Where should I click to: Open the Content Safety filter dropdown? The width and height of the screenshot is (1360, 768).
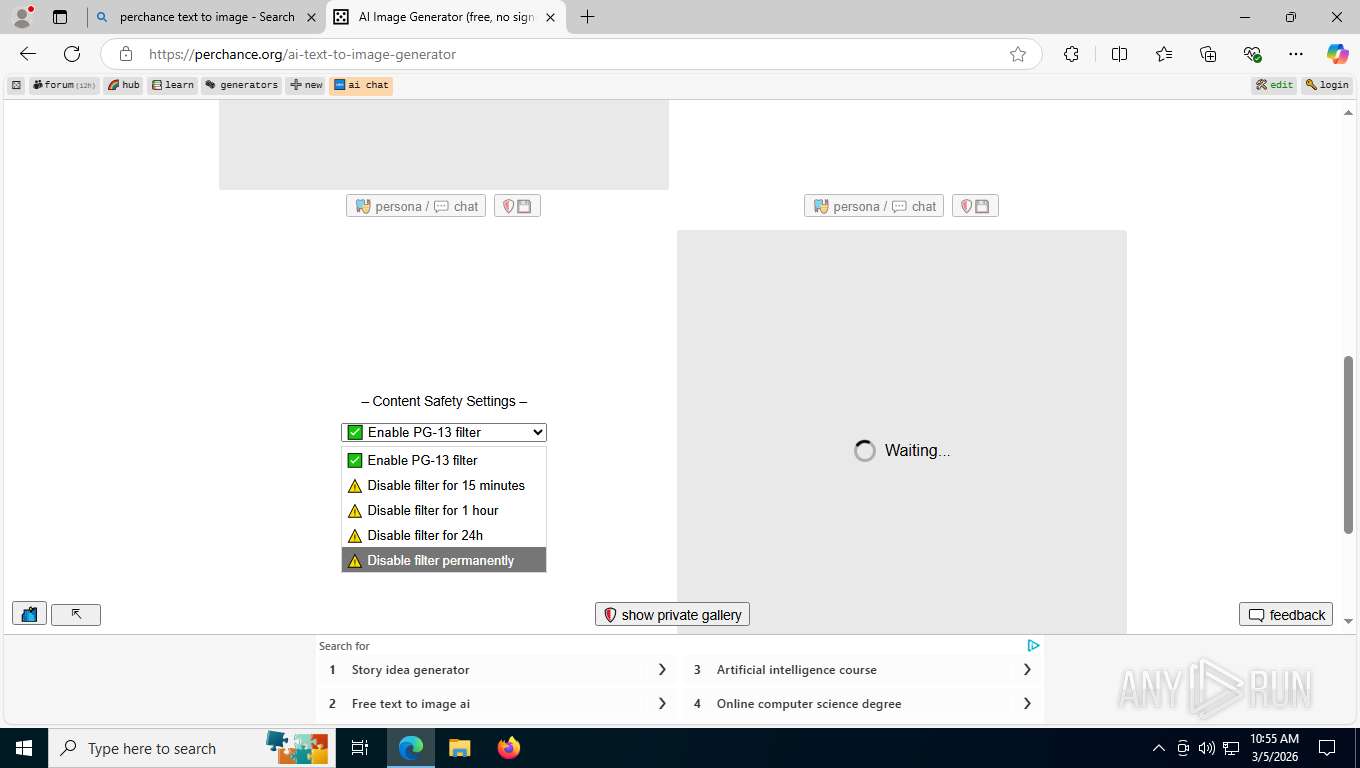(x=444, y=432)
